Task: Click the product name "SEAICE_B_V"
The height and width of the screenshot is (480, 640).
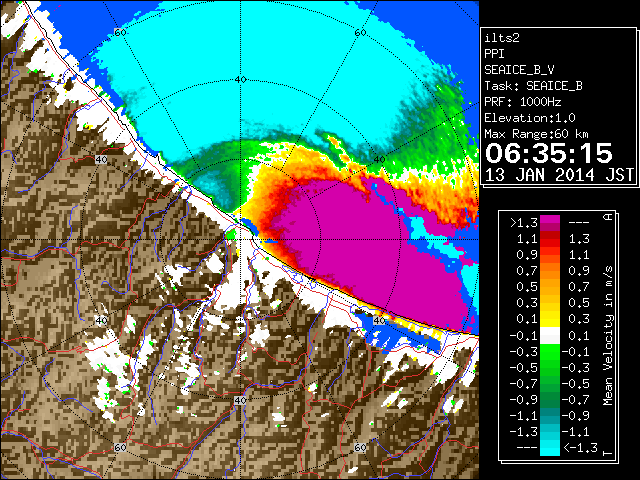Action: [x=519, y=70]
